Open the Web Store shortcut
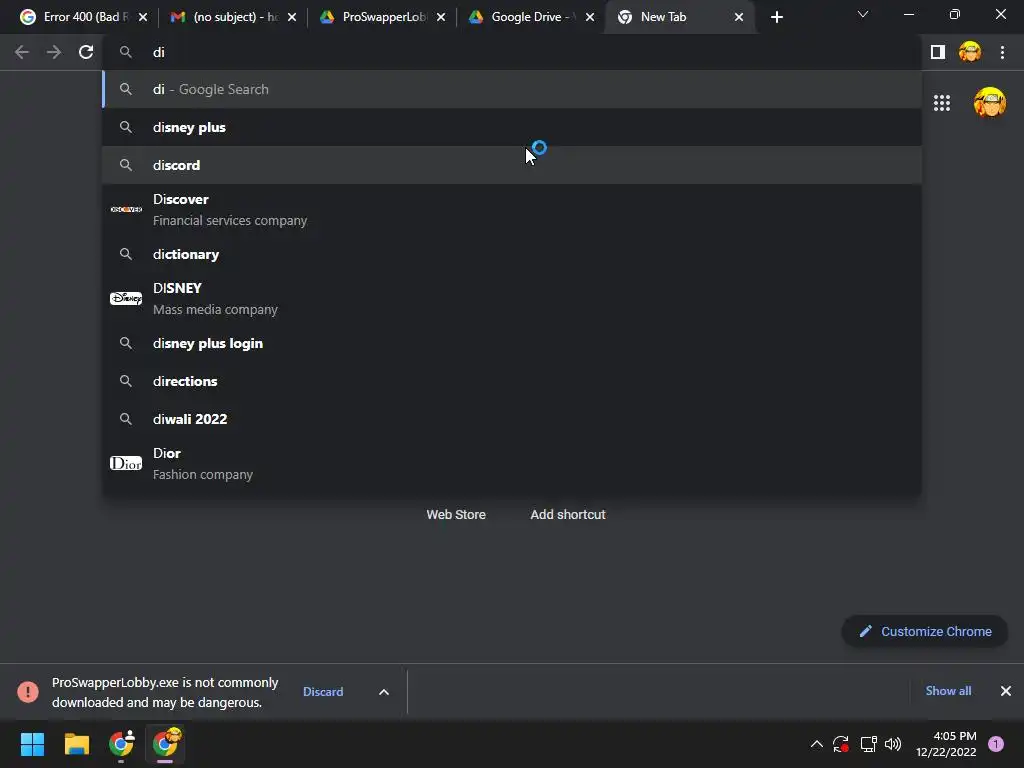 pos(456,515)
